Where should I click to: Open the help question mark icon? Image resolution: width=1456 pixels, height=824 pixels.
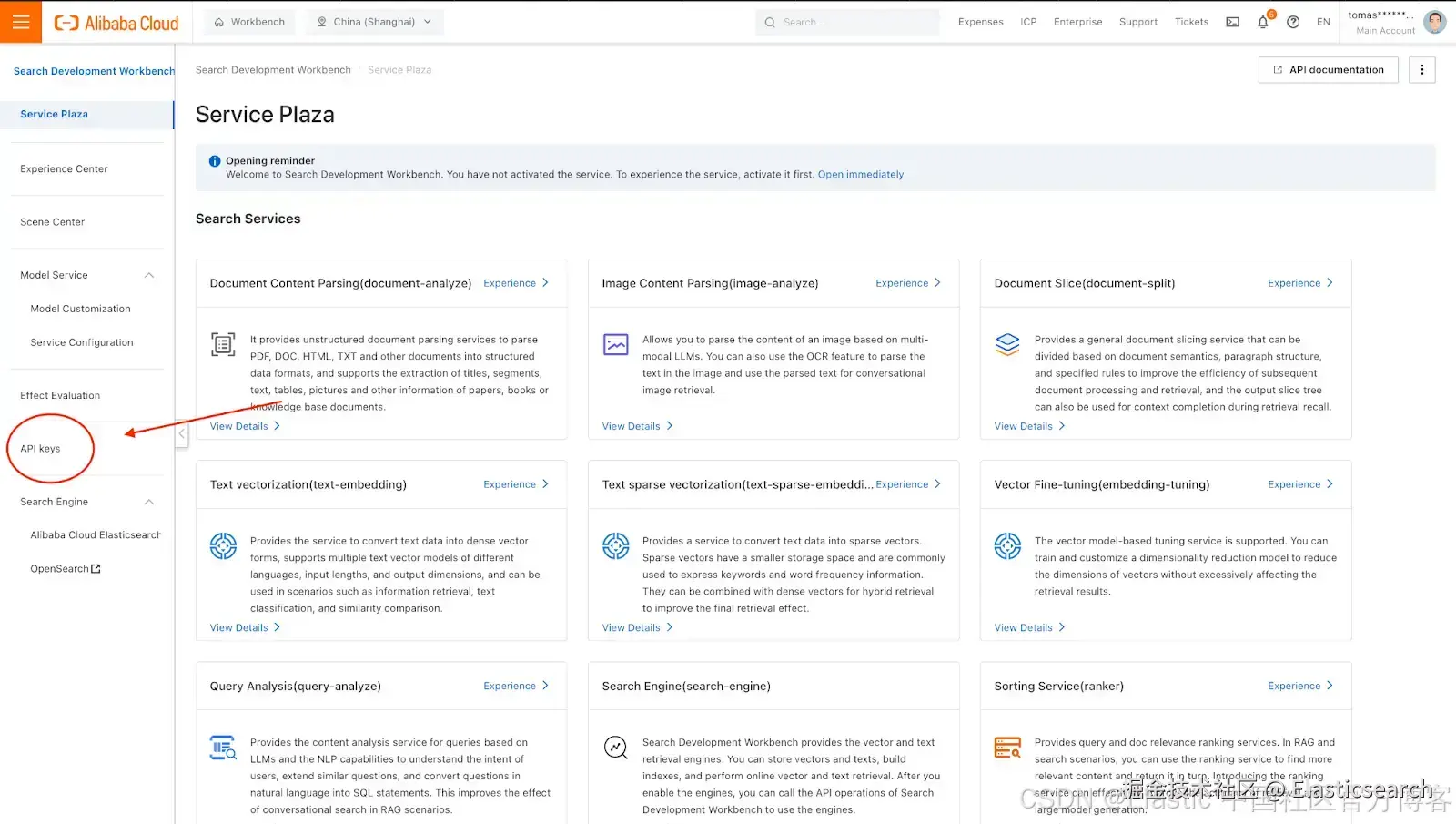click(1293, 23)
